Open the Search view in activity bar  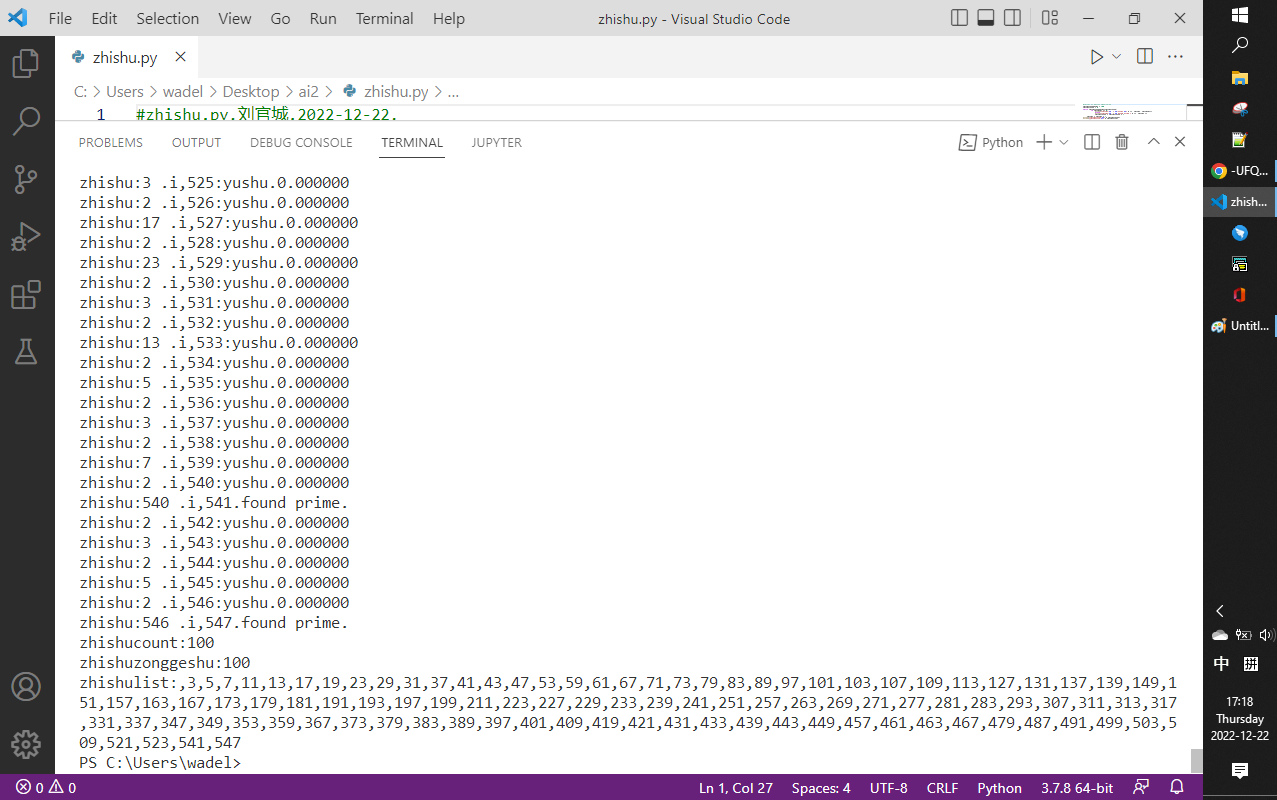click(x=26, y=122)
